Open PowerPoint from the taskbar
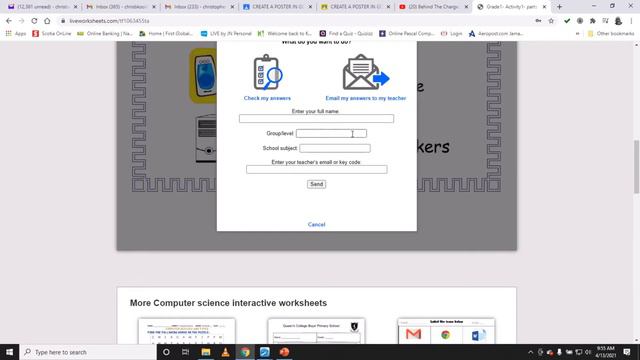640x360 pixels. click(284, 352)
